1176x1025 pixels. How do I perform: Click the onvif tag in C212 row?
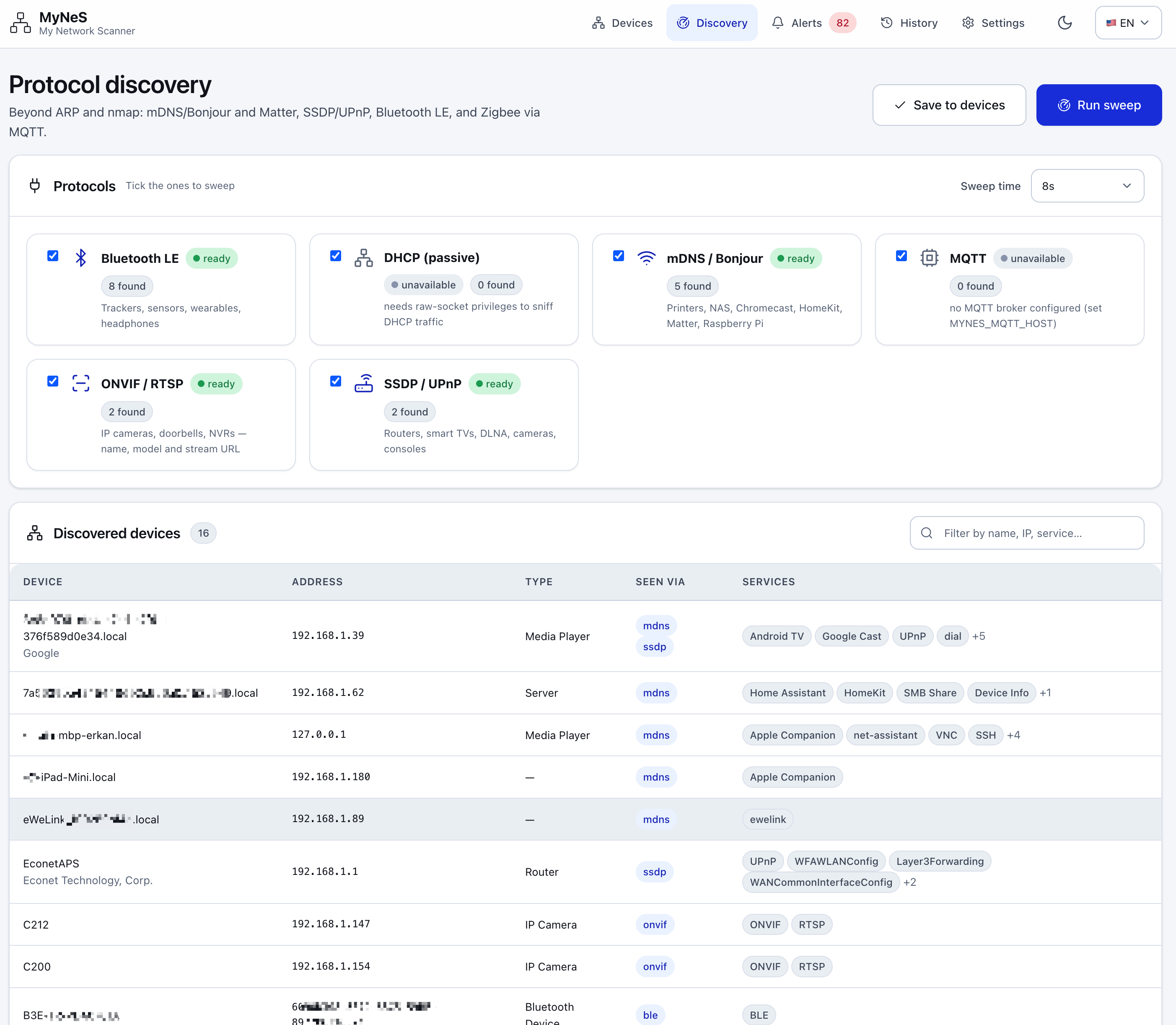point(655,925)
